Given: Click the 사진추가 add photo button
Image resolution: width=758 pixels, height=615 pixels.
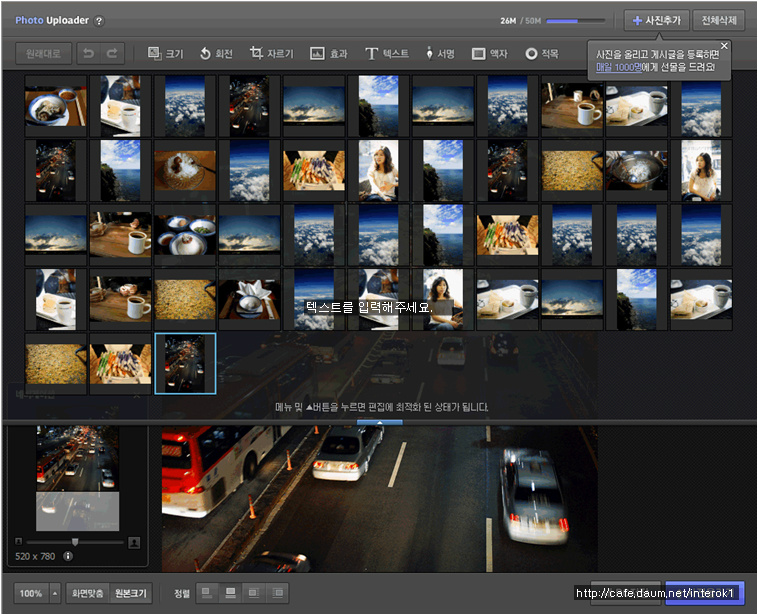Looking at the screenshot, I should 656,20.
